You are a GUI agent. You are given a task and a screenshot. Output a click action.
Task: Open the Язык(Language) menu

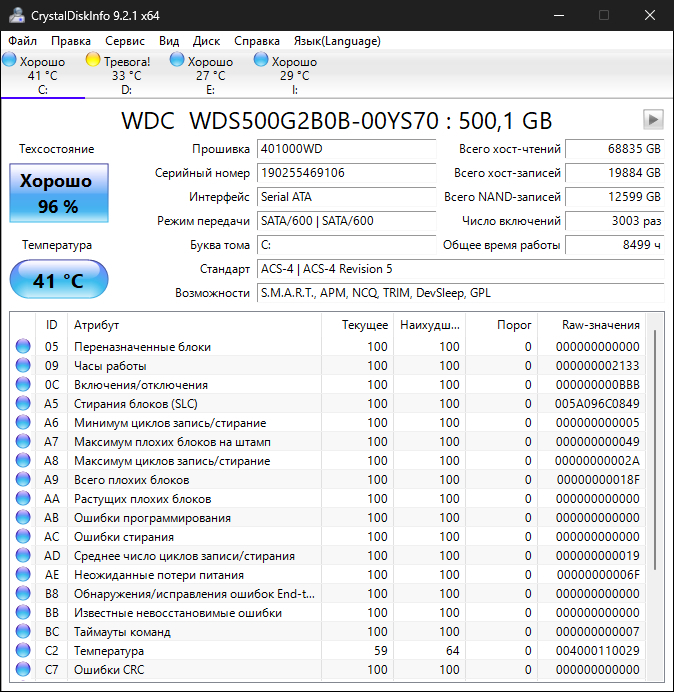pyautogui.click(x=337, y=41)
